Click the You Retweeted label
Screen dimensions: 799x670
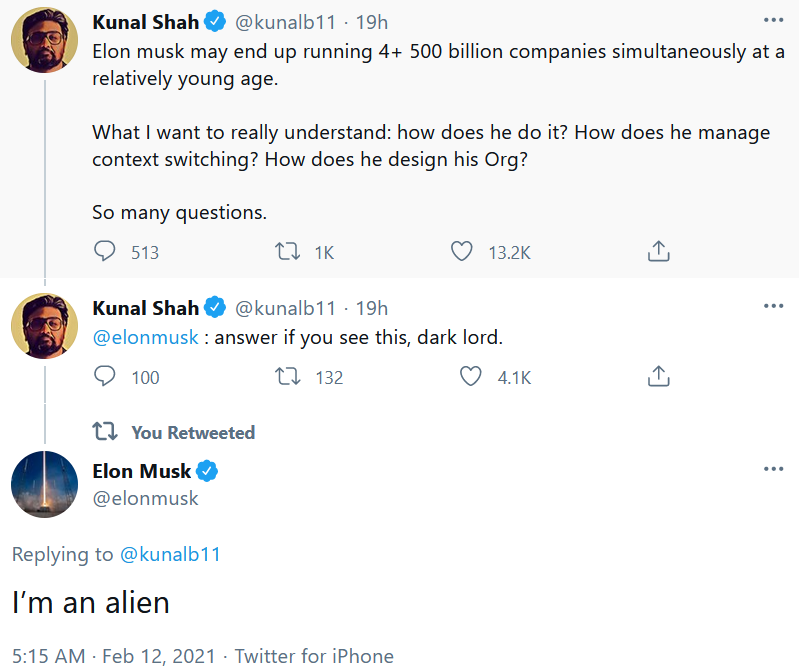pyautogui.click(x=193, y=433)
